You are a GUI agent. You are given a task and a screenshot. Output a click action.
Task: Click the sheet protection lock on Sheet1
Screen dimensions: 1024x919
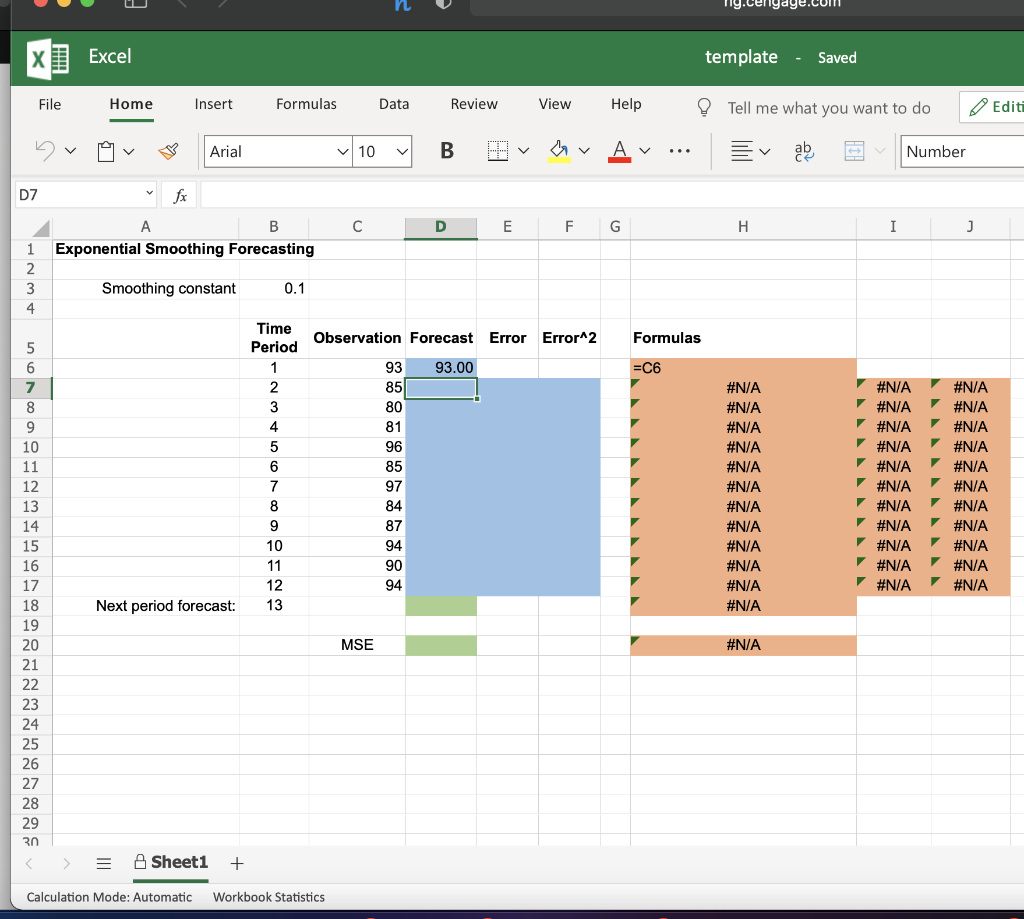(x=139, y=862)
